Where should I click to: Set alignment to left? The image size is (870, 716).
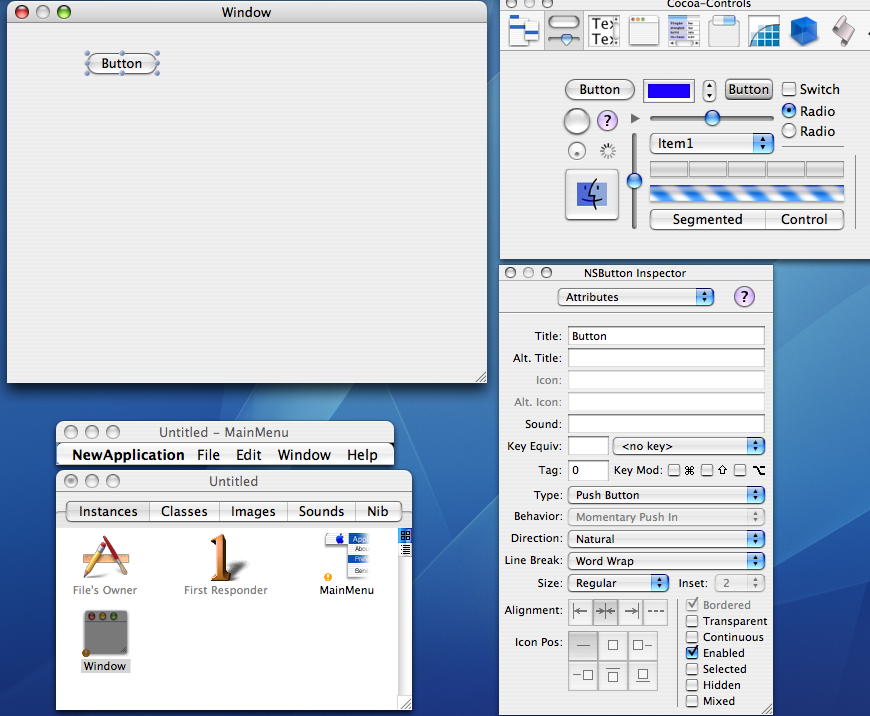[580, 611]
